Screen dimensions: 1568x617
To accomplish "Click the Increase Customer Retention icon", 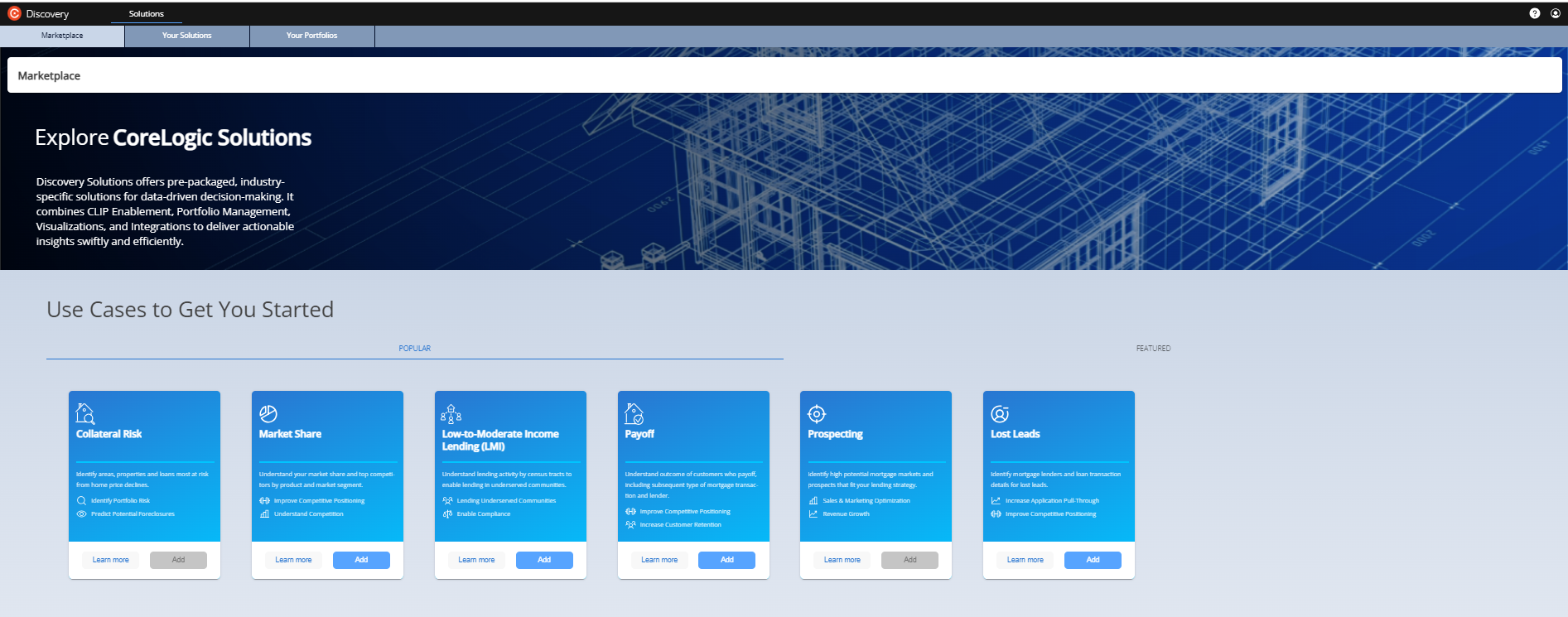I will [x=630, y=524].
